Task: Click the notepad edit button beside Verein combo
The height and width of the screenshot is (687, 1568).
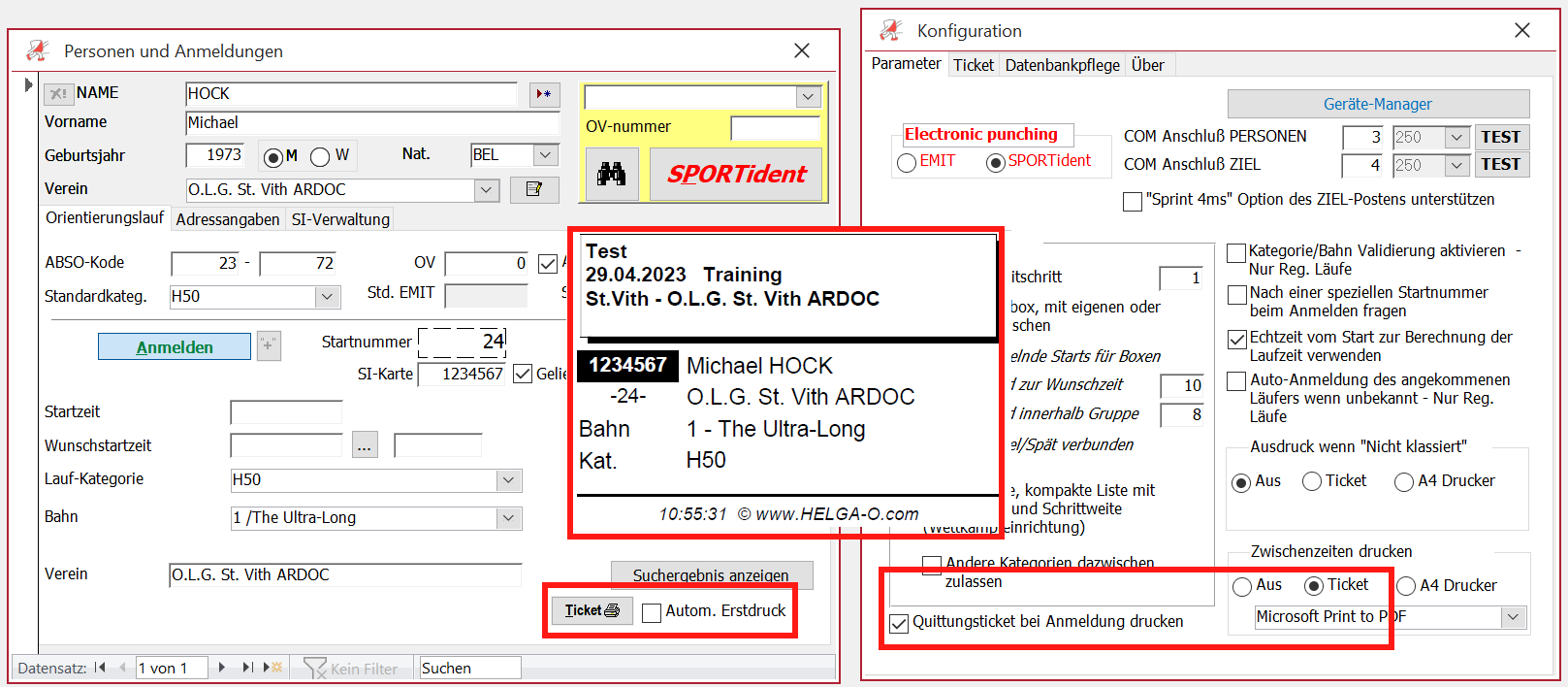Action: coord(534,189)
